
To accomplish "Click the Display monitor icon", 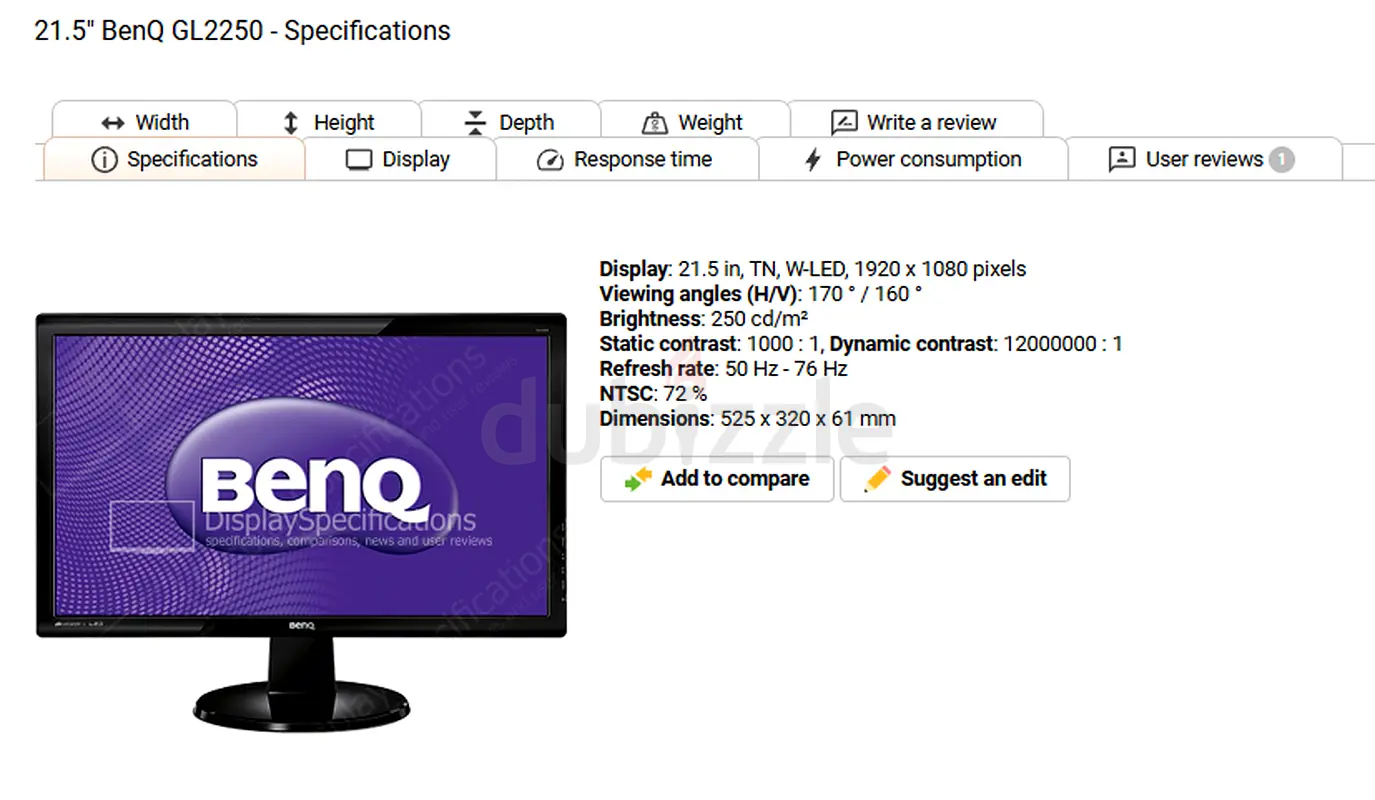I will (359, 160).
